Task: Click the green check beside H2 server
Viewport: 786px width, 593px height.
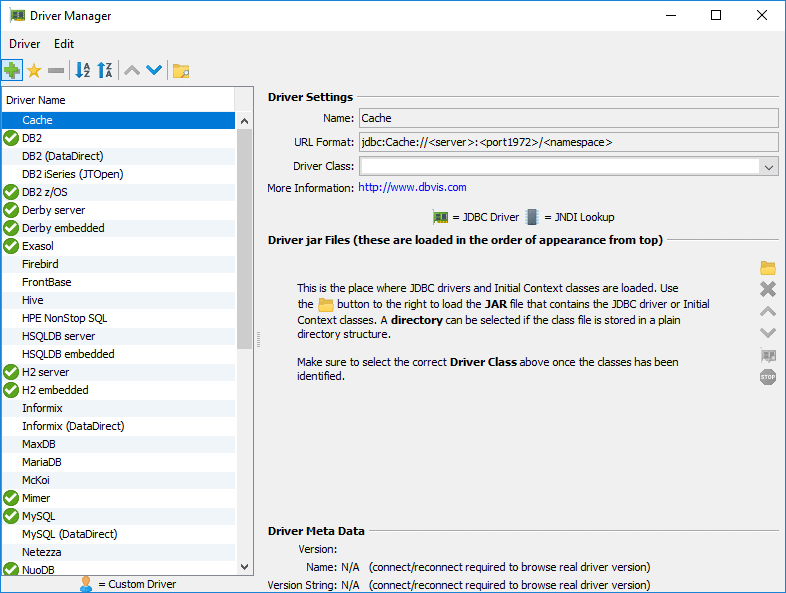Action: (11, 372)
